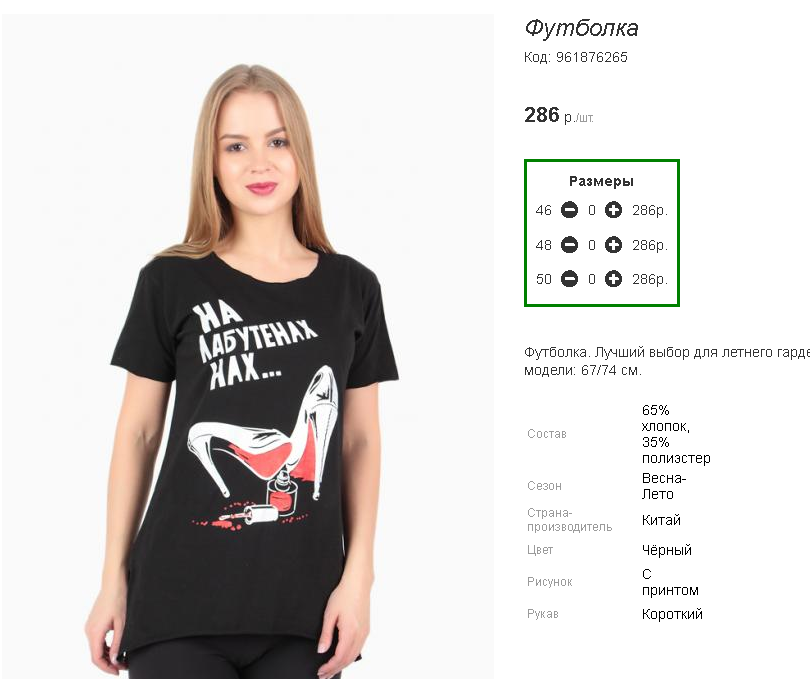Screen dimensions: 810x679
Task: Click the Футболка product title
Action: (582, 28)
